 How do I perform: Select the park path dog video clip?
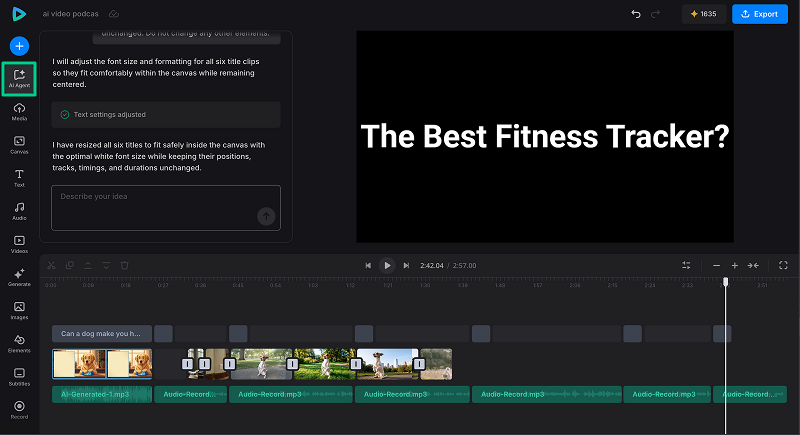262,364
